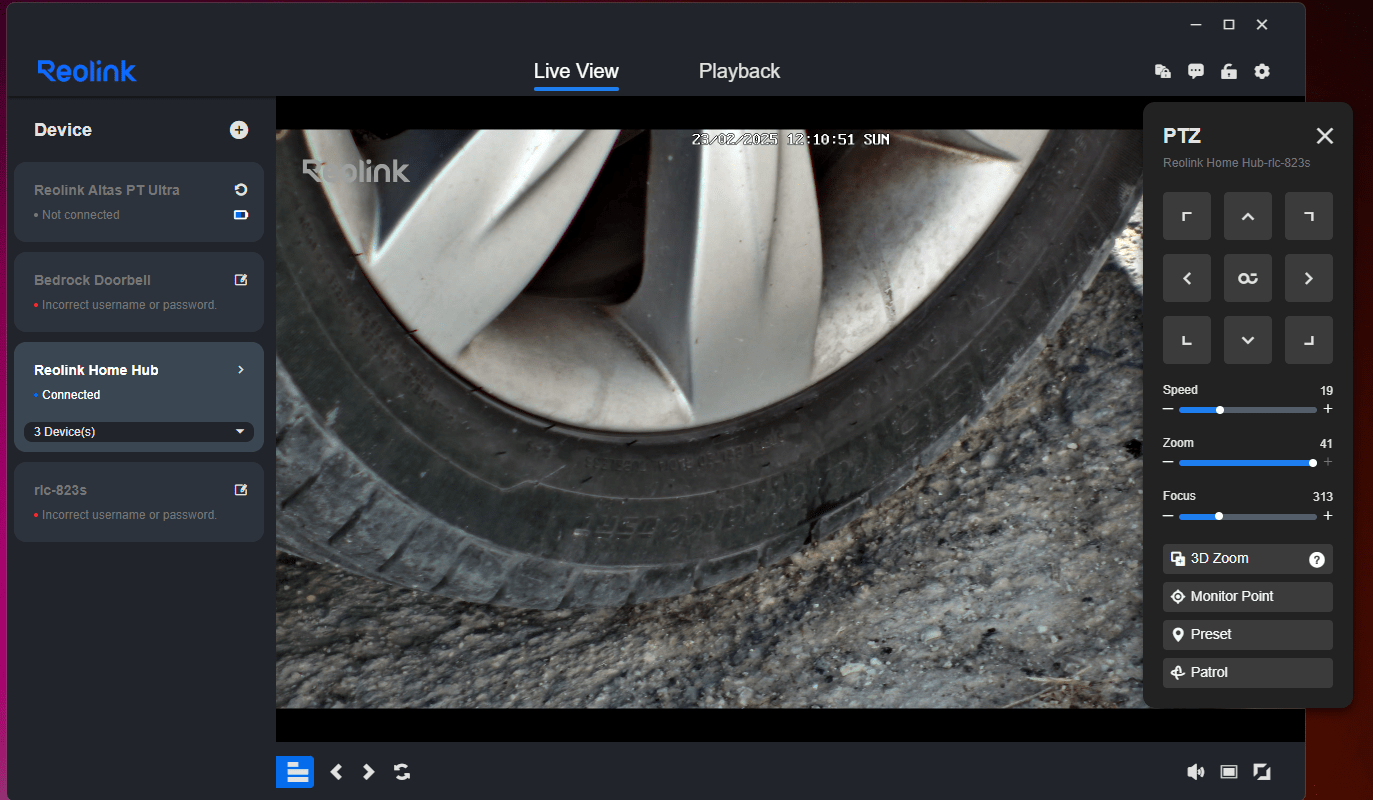Go to next camera view page

(369, 772)
